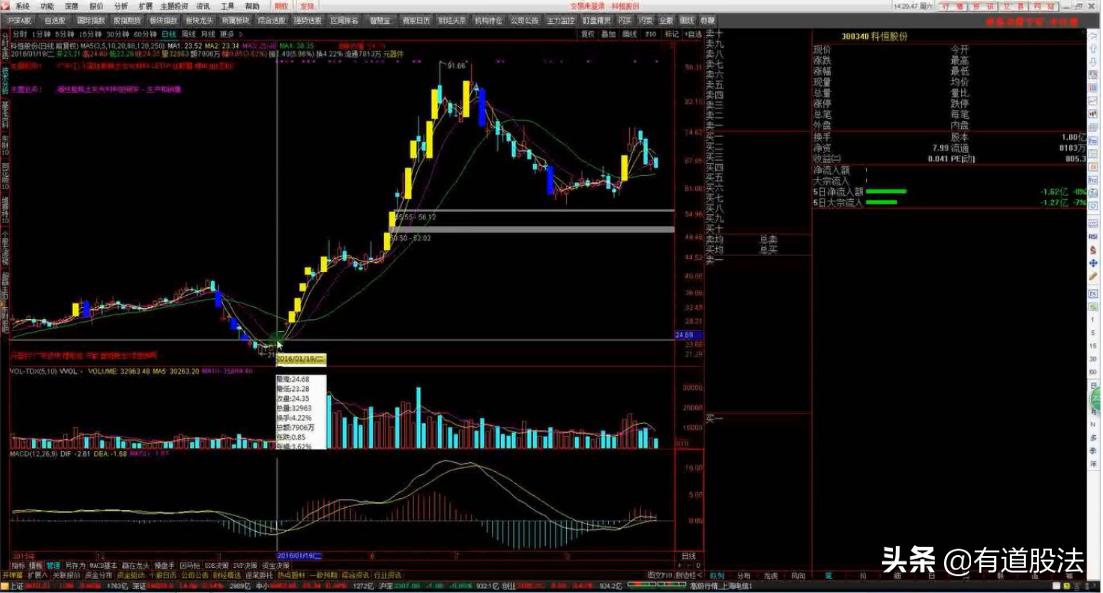
Task: Click the 区间排名 toolbar button
Action: 343,20
